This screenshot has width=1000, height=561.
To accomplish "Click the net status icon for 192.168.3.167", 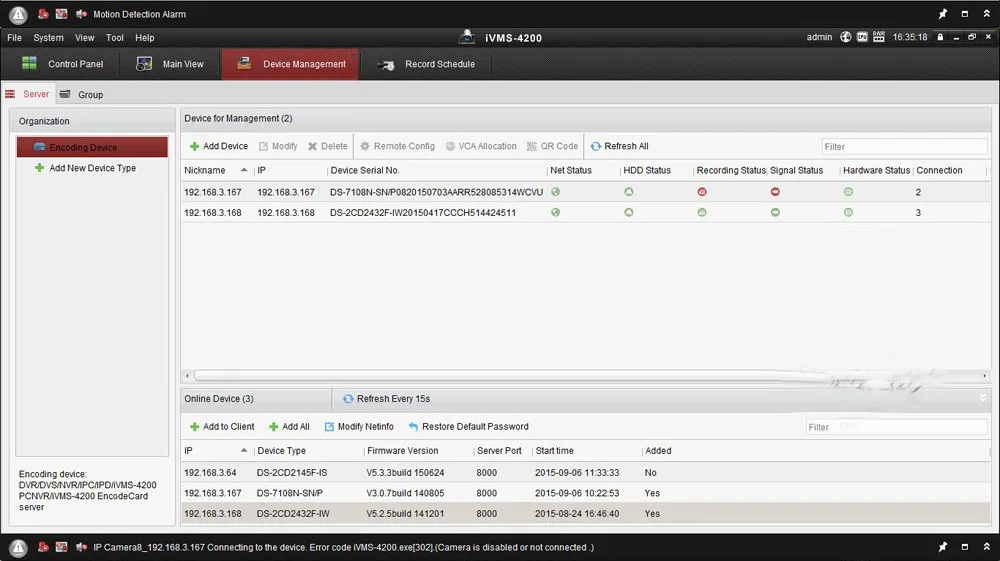I will point(555,192).
